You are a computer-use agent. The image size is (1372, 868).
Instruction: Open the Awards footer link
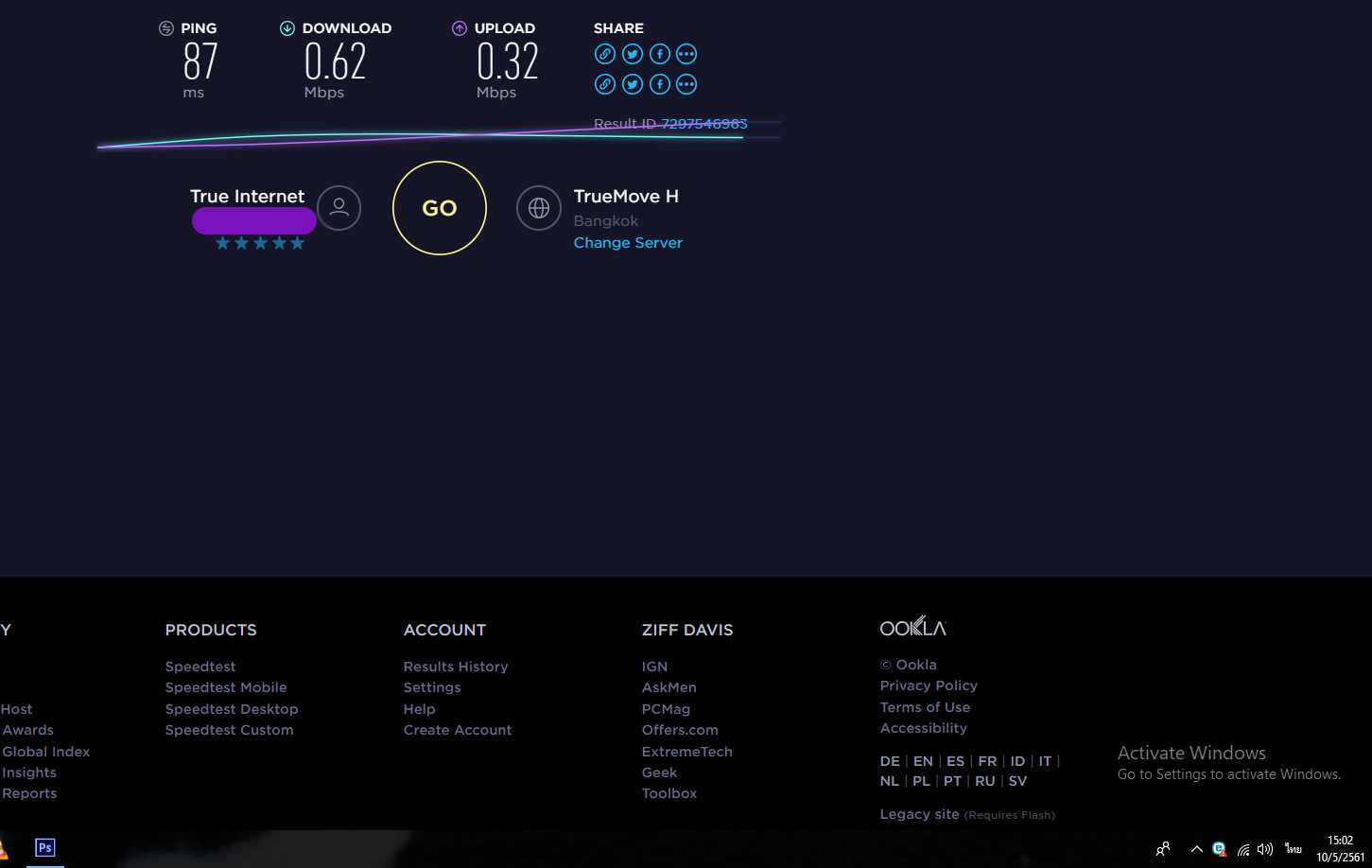[x=27, y=730]
